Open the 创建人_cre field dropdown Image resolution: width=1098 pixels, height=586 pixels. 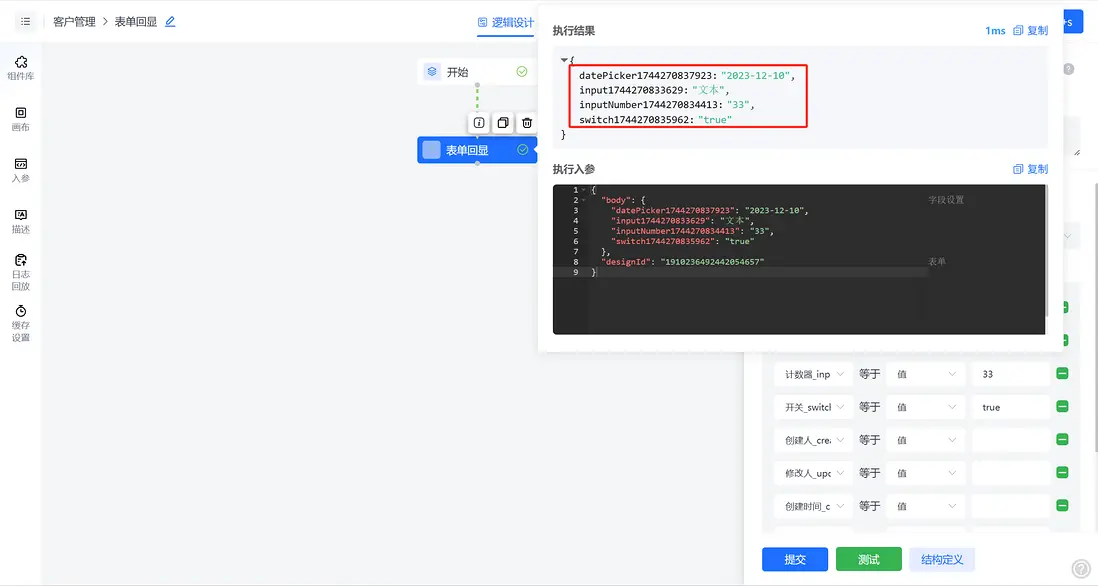coord(814,440)
